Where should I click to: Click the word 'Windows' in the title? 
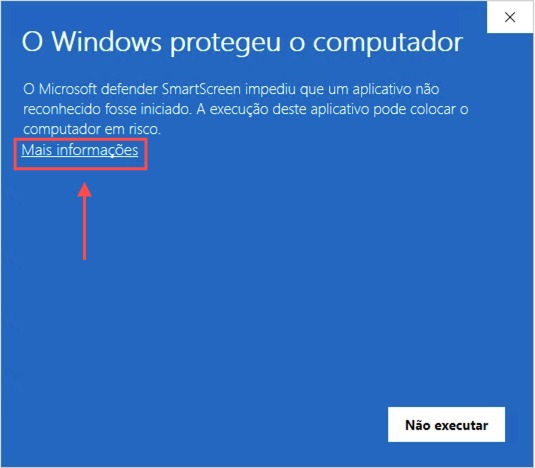pyautogui.click(x=106, y=42)
